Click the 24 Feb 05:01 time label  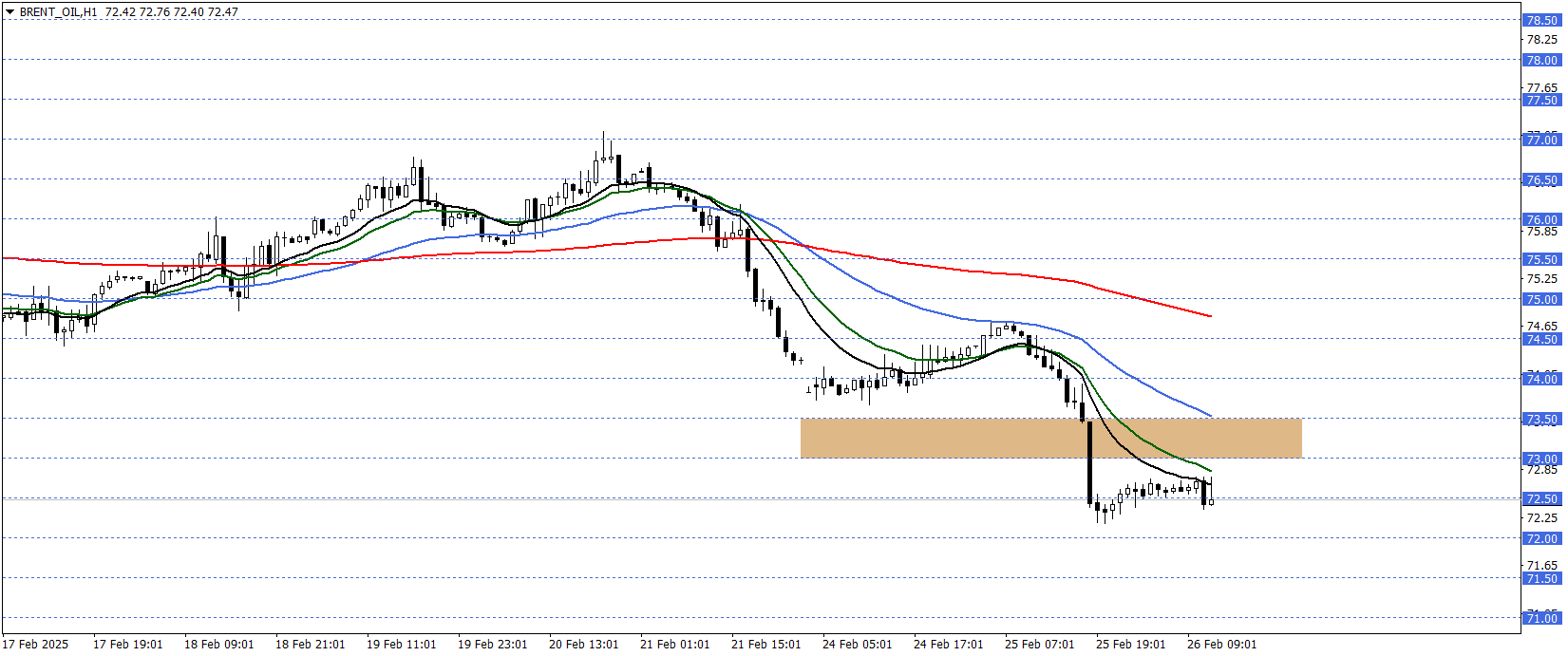pos(857,645)
